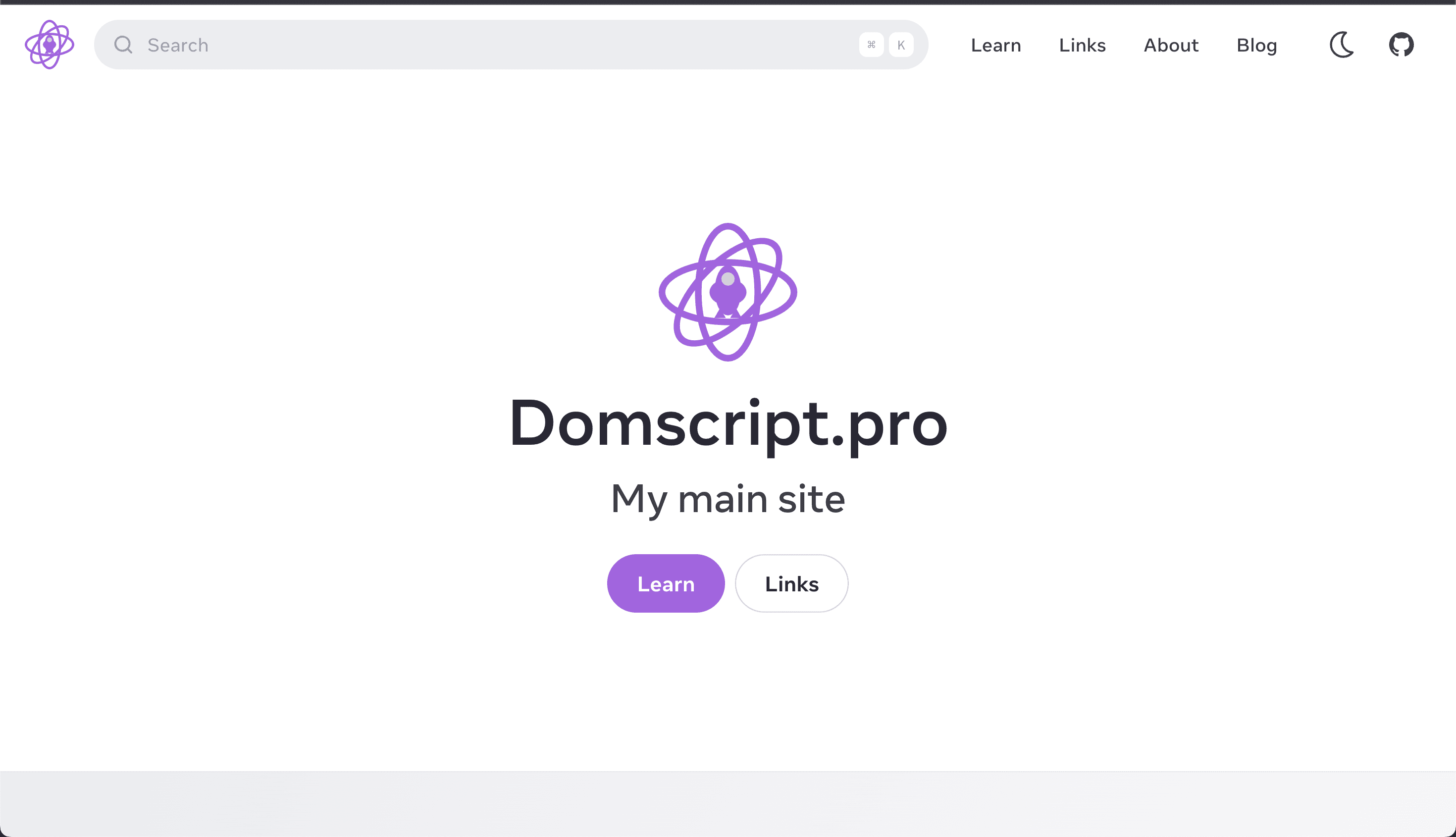Image resolution: width=1456 pixels, height=837 pixels.
Task: Click the Links button
Action: (x=791, y=583)
